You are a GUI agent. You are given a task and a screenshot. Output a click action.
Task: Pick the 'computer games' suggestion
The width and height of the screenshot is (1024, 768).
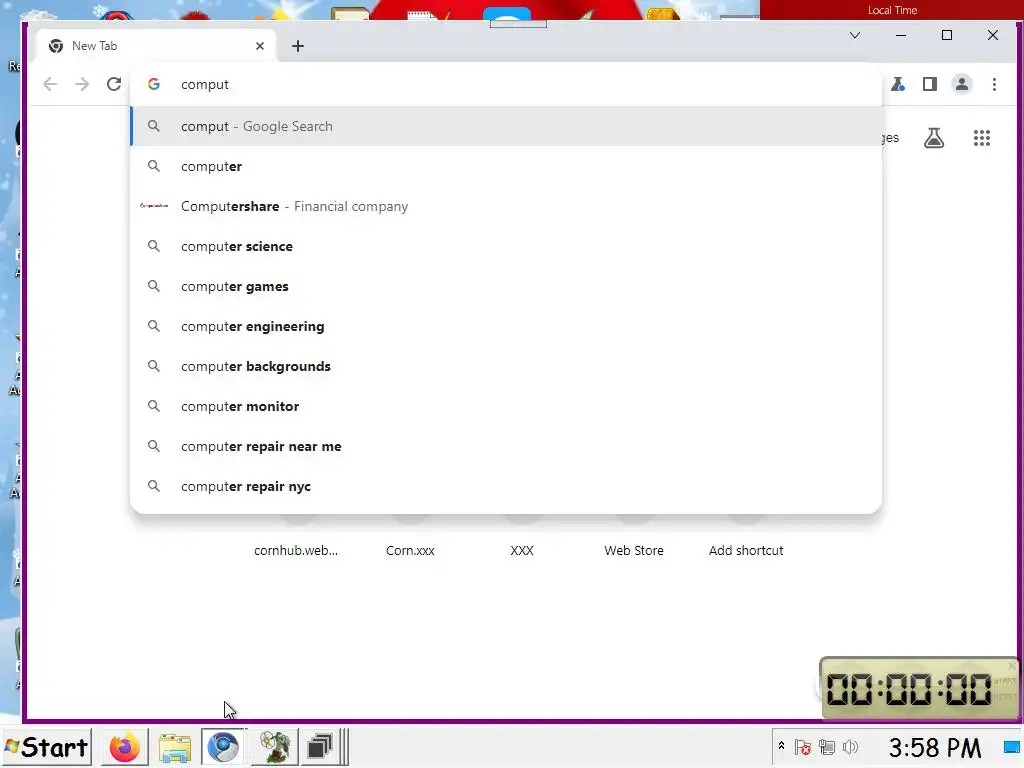point(506,286)
